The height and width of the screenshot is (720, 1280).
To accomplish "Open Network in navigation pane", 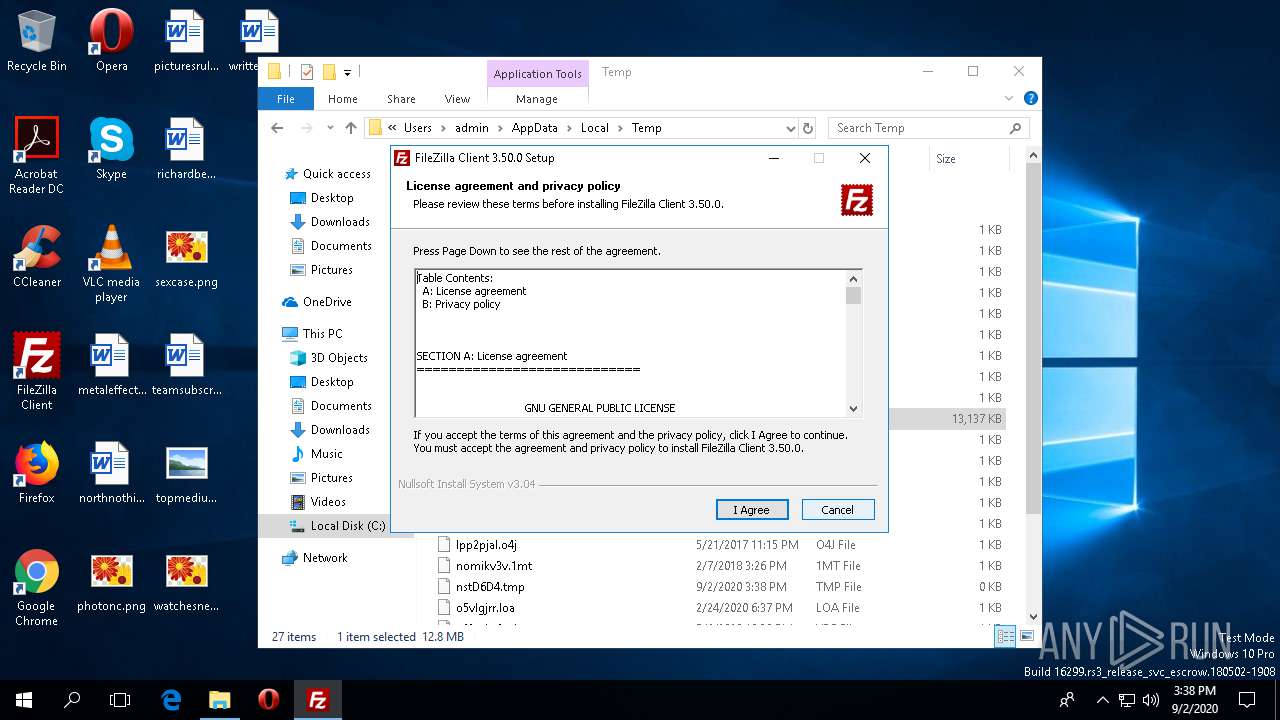I will click(x=325, y=558).
